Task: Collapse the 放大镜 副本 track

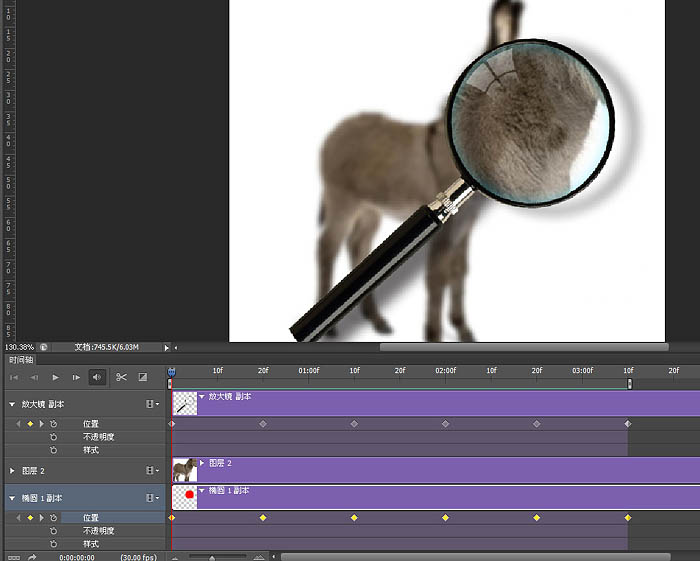Action: pos(12,404)
